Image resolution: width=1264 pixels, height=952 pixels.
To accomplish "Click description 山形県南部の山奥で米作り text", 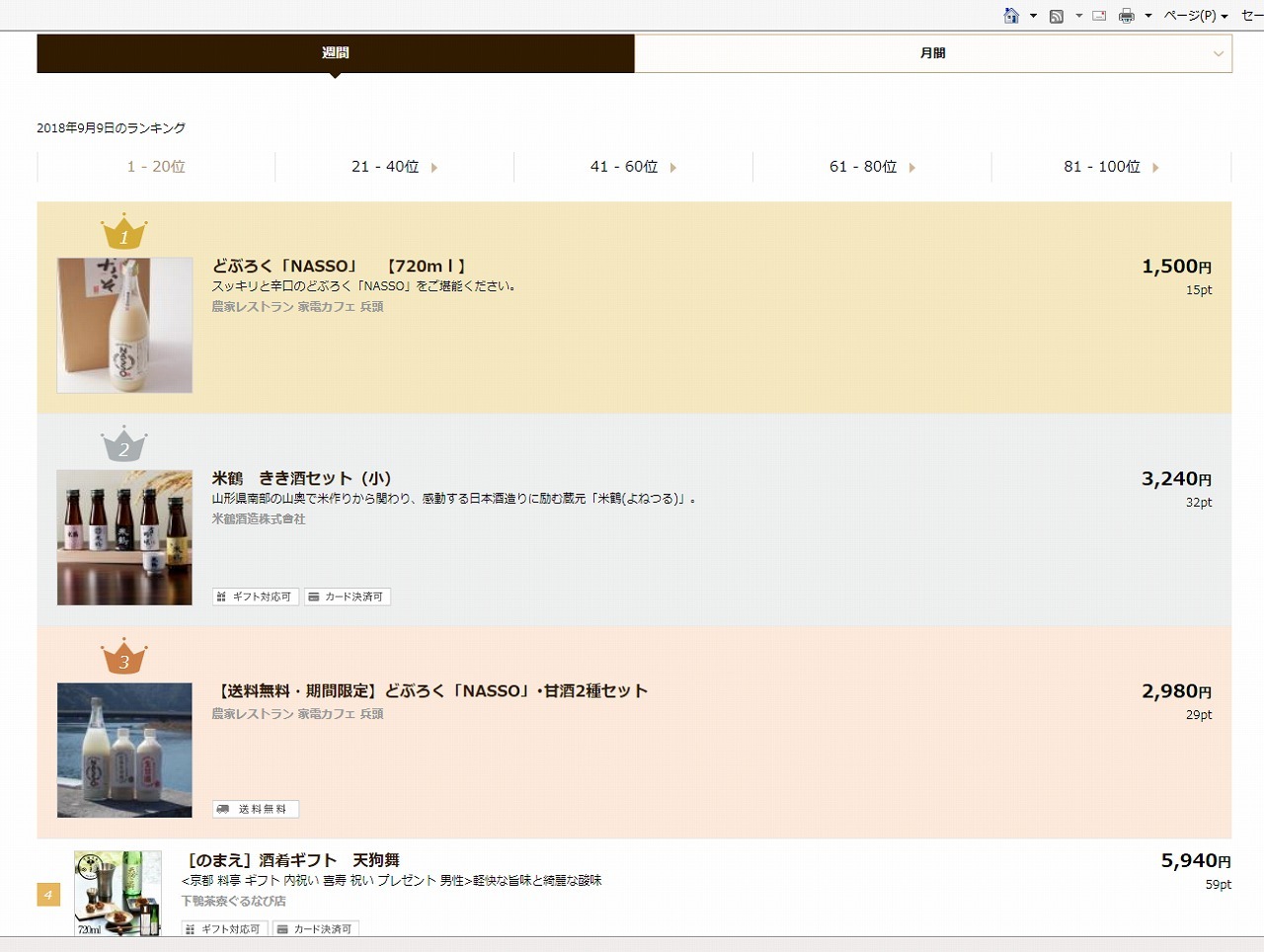I will [455, 499].
